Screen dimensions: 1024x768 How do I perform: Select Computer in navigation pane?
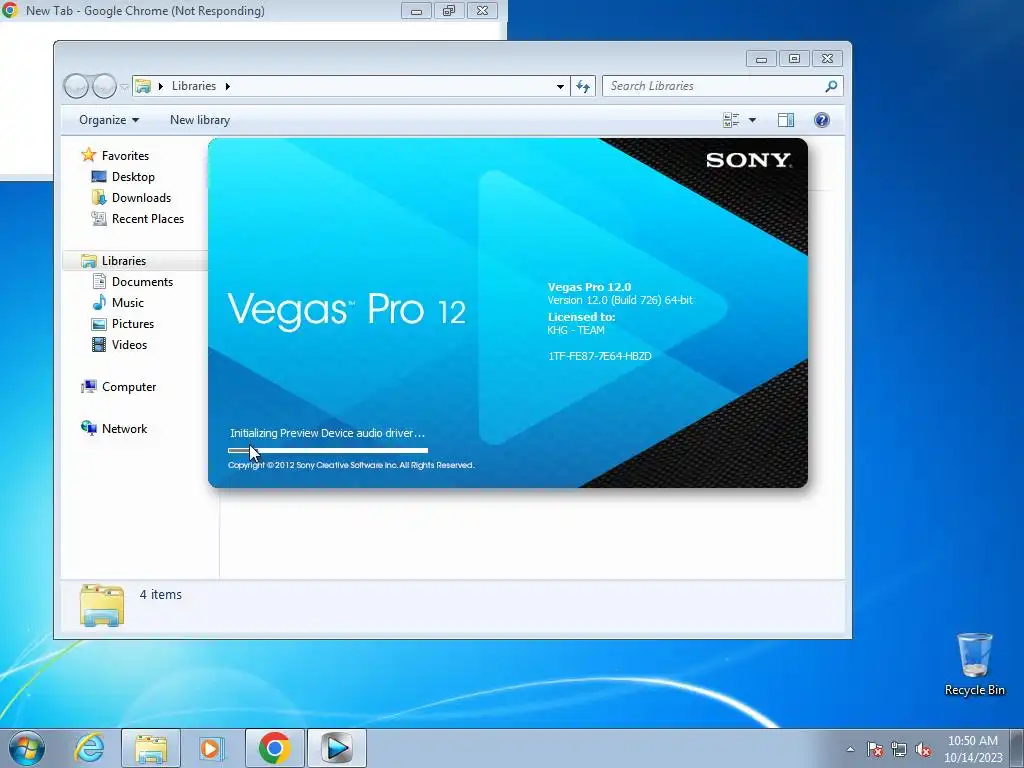pyautogui.click(x=129, y=387)
